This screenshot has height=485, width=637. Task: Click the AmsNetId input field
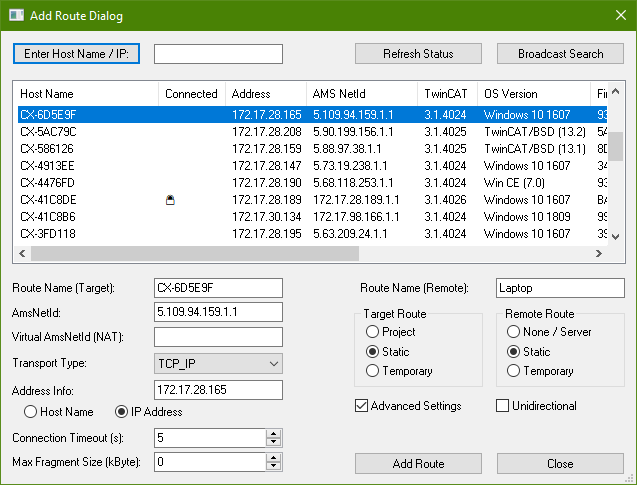[218, 312]
